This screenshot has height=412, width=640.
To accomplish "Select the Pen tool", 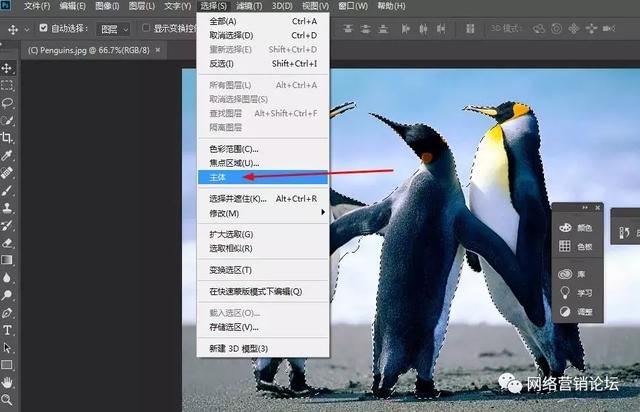I will (7, 313).
